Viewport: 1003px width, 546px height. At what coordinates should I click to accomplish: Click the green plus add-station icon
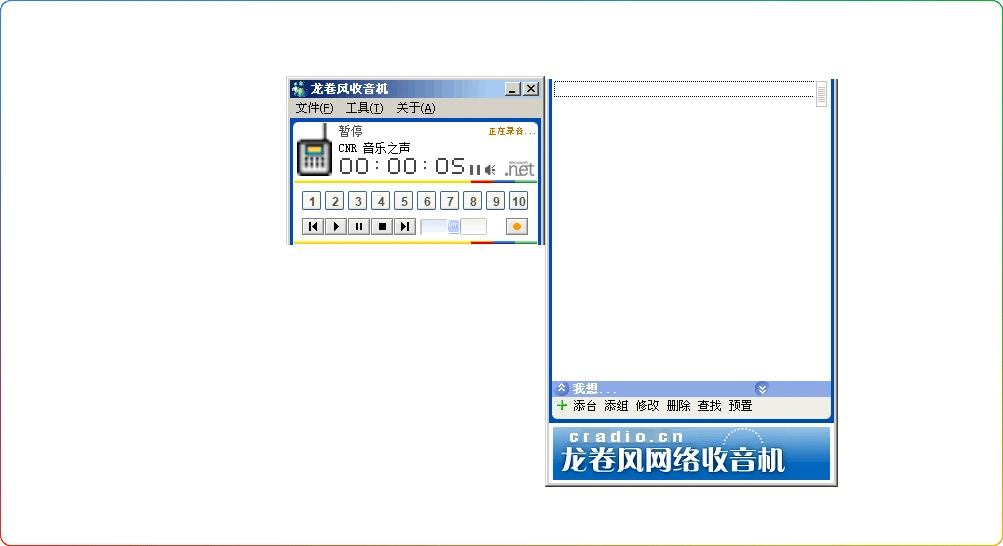(x=562, y=406)
